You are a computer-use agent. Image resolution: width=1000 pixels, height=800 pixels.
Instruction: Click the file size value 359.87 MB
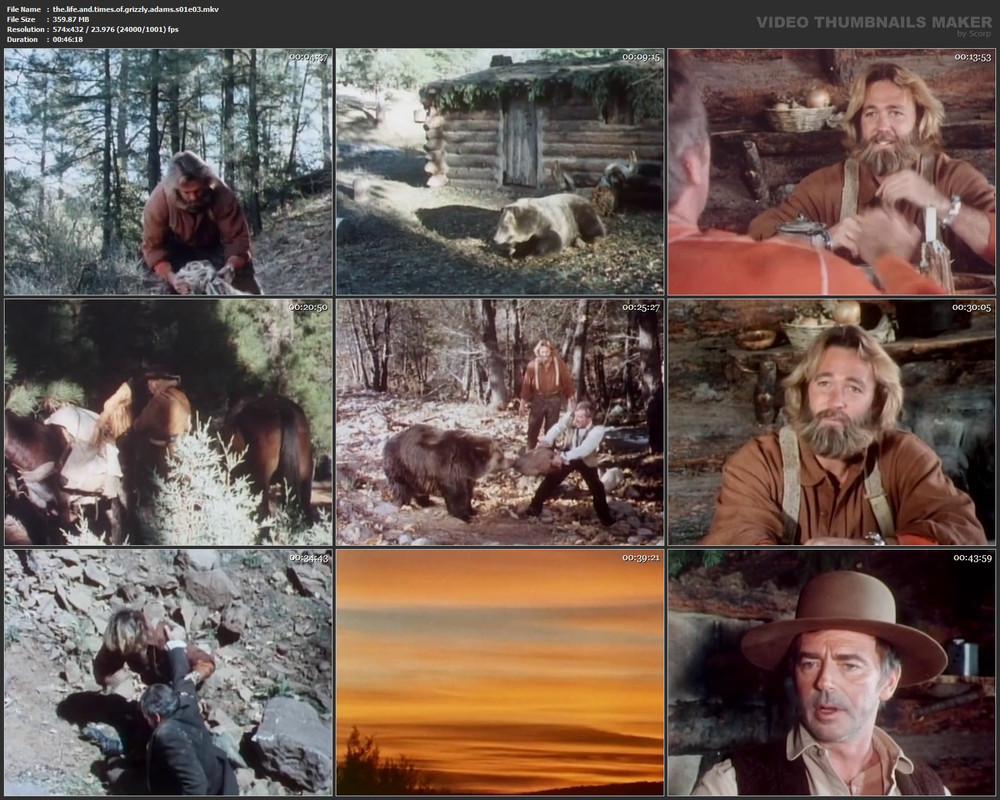pyautogui.click(x=71, y=19)
